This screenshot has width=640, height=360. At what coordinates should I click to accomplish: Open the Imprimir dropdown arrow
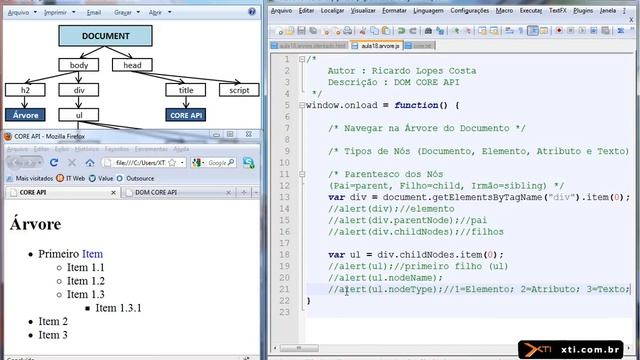click(x=74, y=12)
